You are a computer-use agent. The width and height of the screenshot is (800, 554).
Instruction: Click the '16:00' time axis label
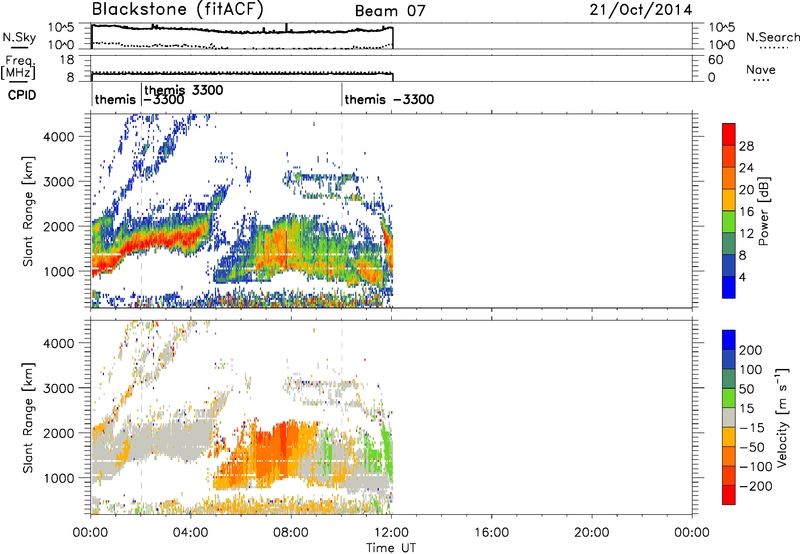pyautogui.click(x=491, y=533)
